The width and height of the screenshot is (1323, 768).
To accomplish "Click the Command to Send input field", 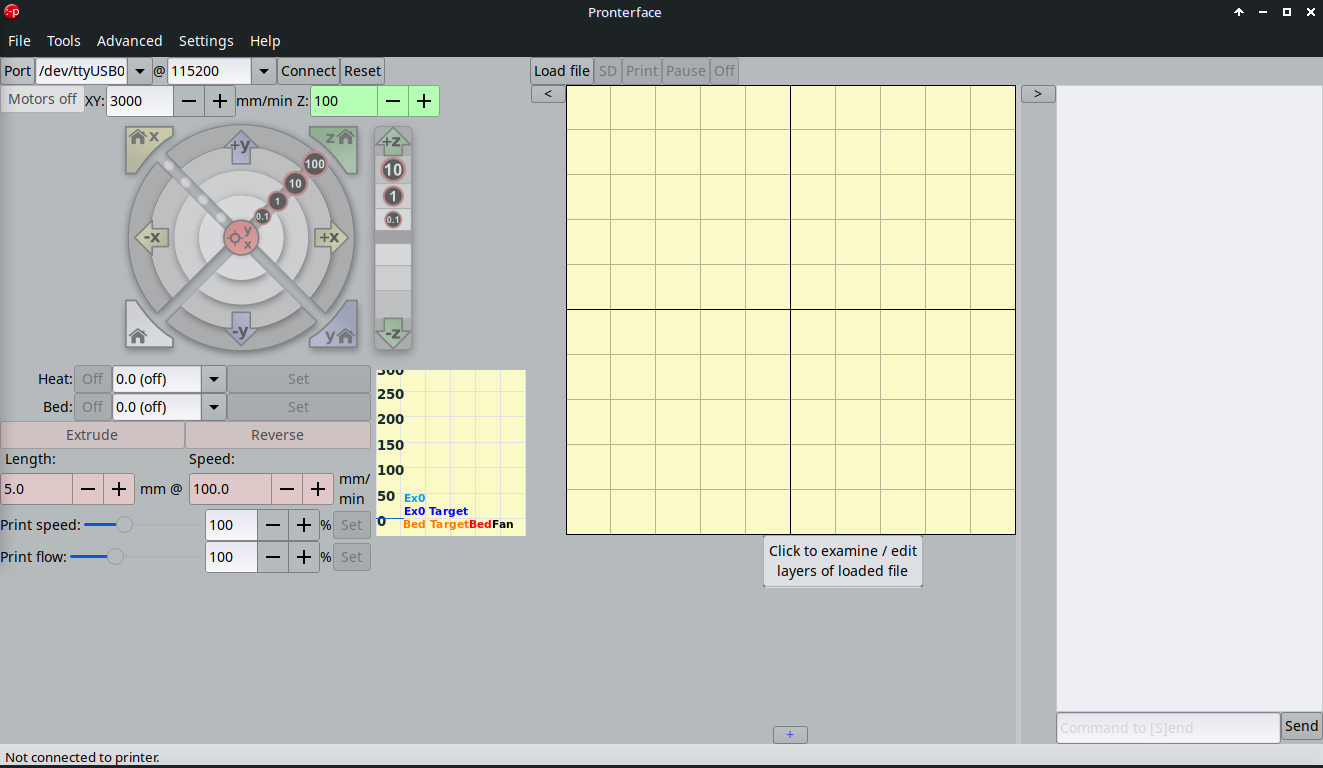I will [1167, 727].
